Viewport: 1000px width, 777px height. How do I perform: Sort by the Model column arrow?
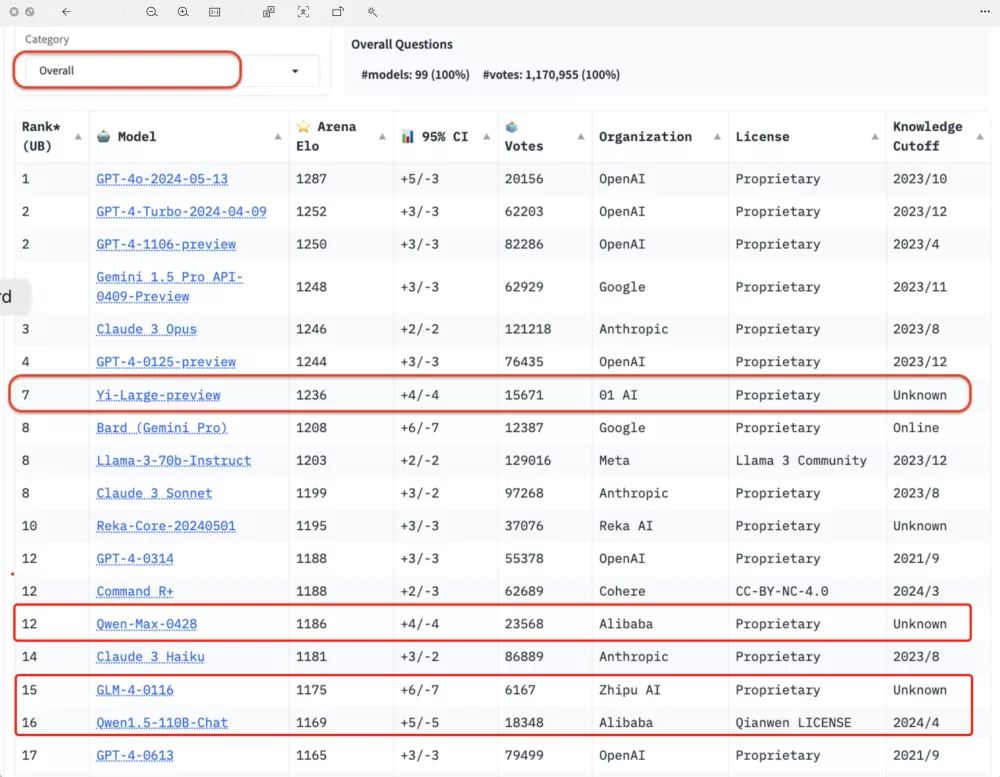[278, 137]
